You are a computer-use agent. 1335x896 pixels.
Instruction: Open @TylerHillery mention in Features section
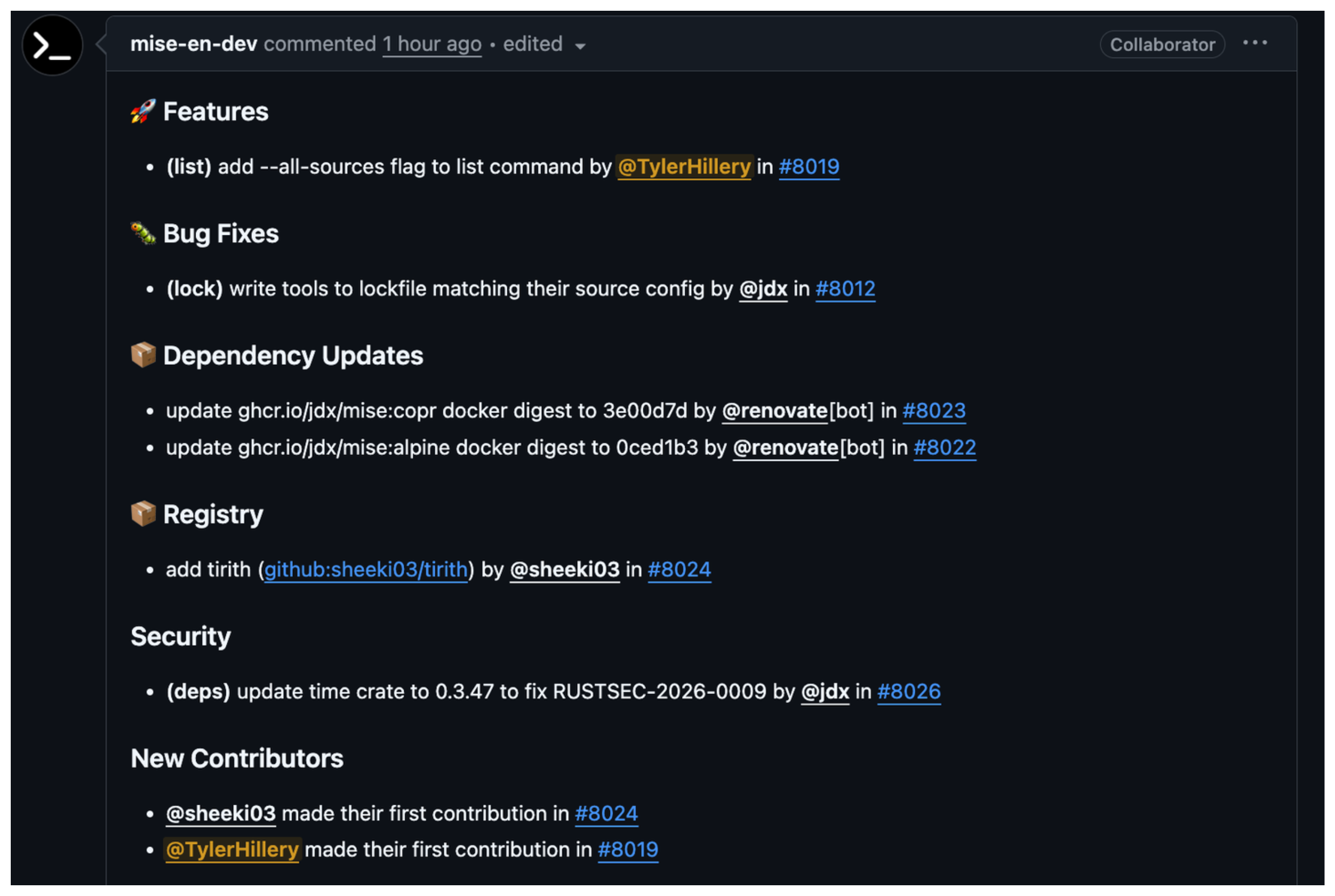tap(684, 167)
